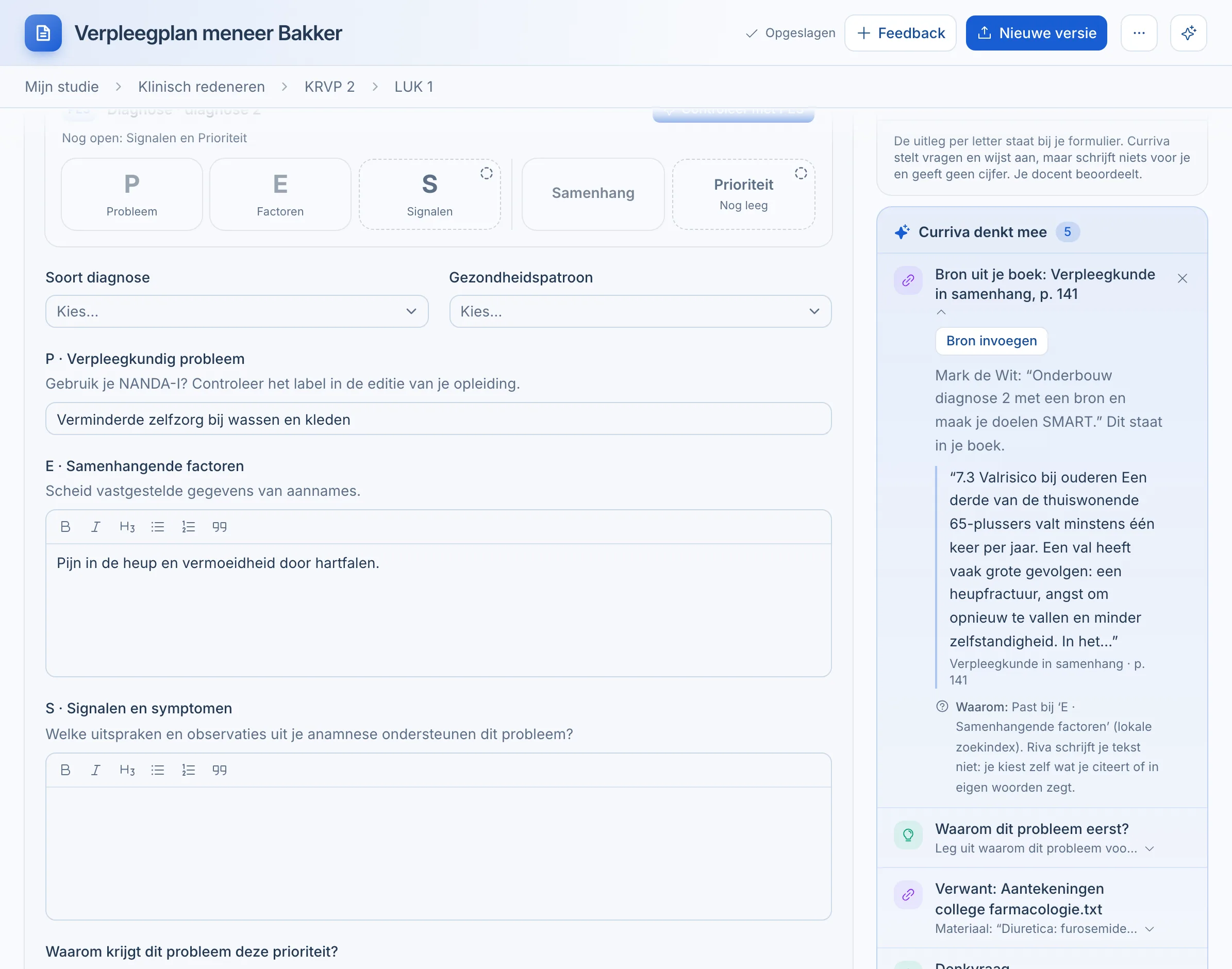This screenshot has height=969, width=1232.
Task: Select the S Signalen card
Action: click(x=429, y=194)
